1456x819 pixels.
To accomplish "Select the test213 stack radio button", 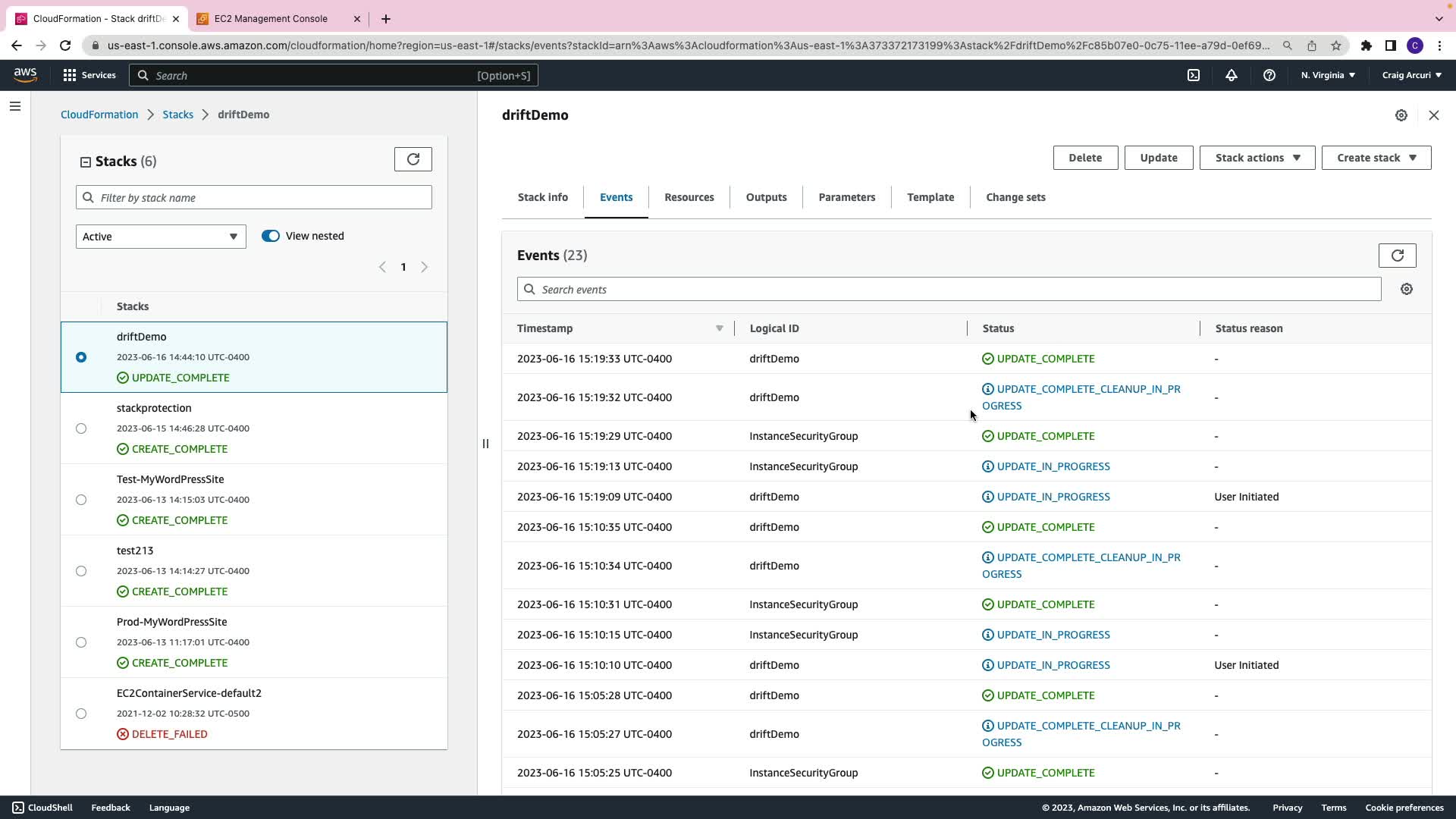I will point(81,571).
